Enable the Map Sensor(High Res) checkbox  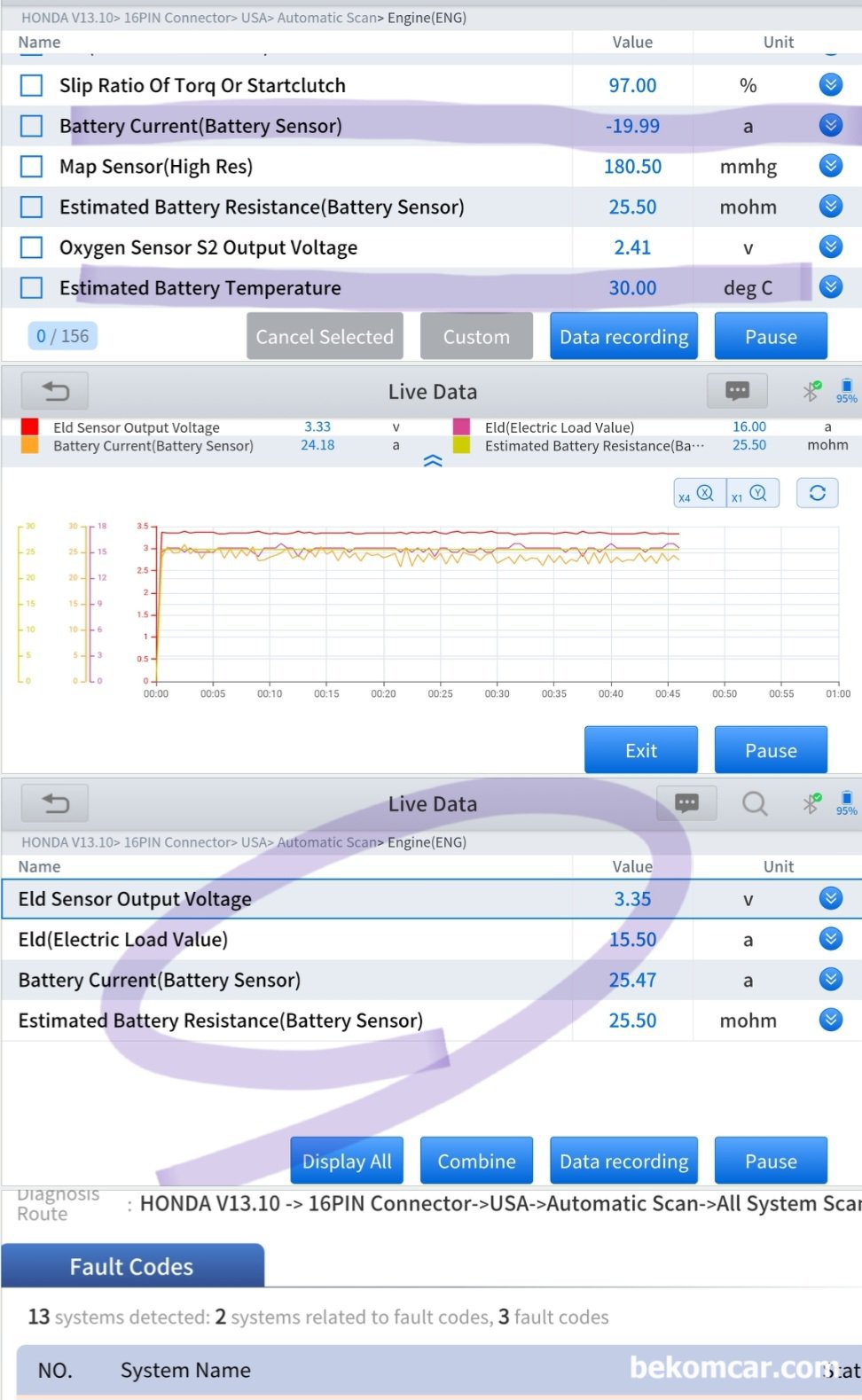[x=32, y=167]
